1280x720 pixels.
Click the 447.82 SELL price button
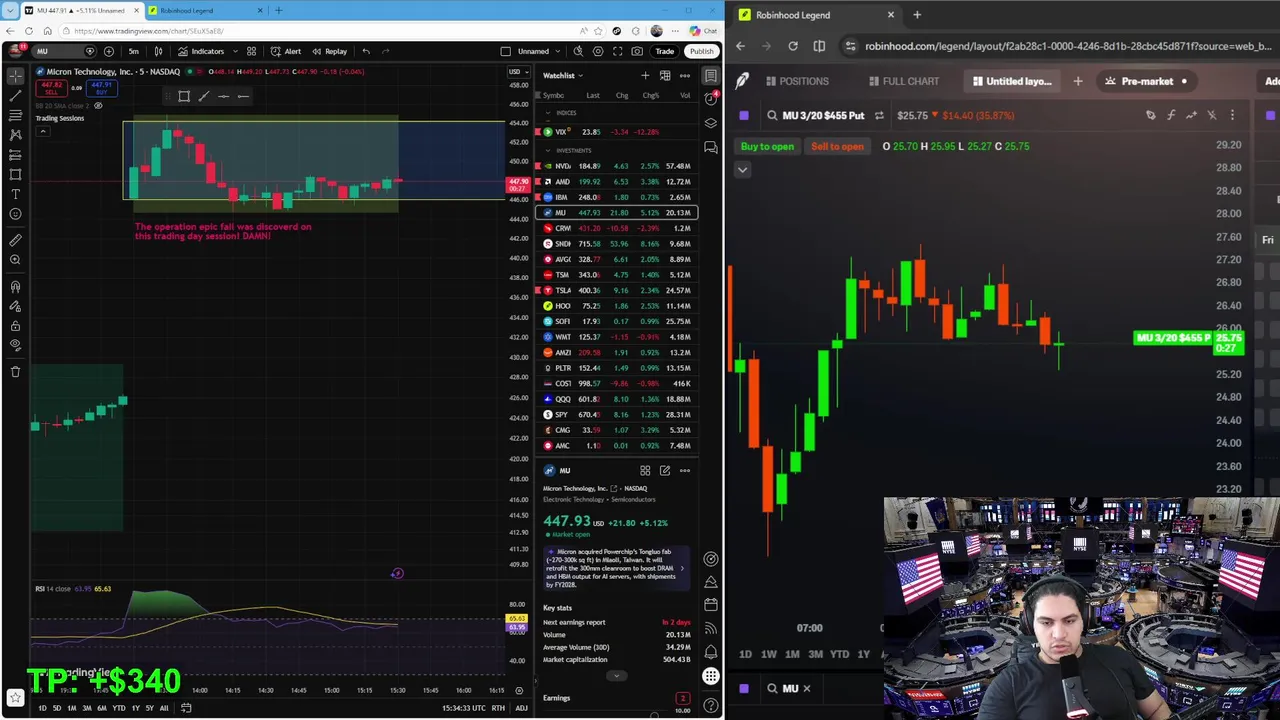[x=51, y=88]
